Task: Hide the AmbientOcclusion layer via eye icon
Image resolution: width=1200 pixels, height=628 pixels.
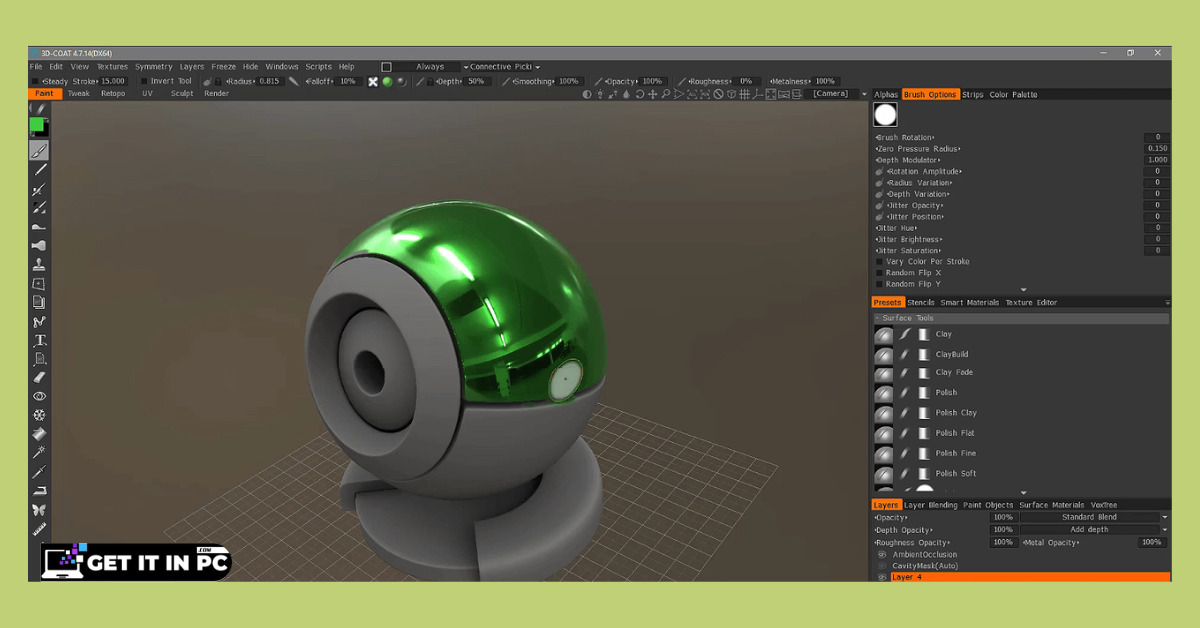Action: coord(882,554)
